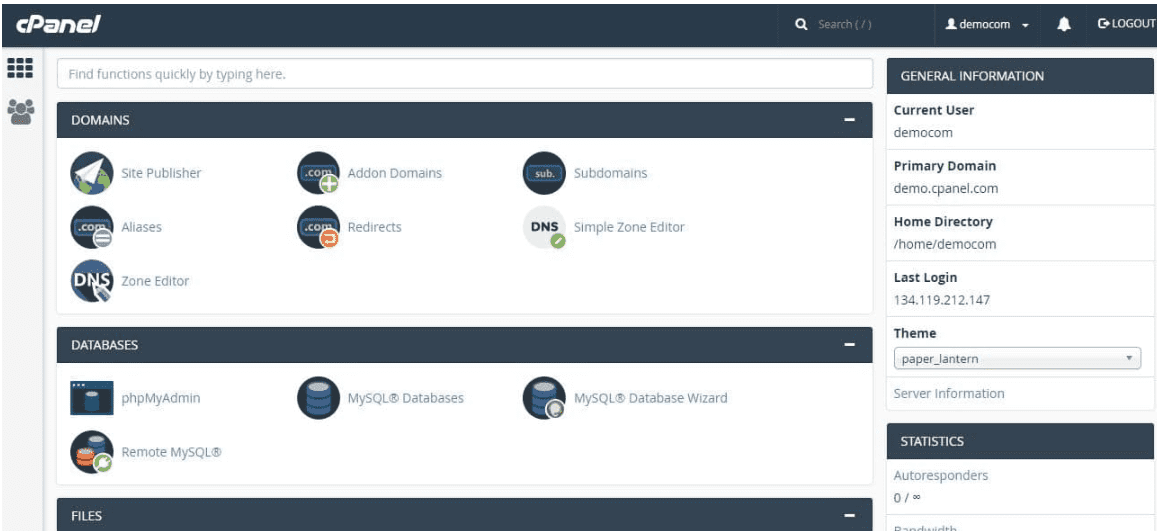Click the Databases section header

[465, 344]
